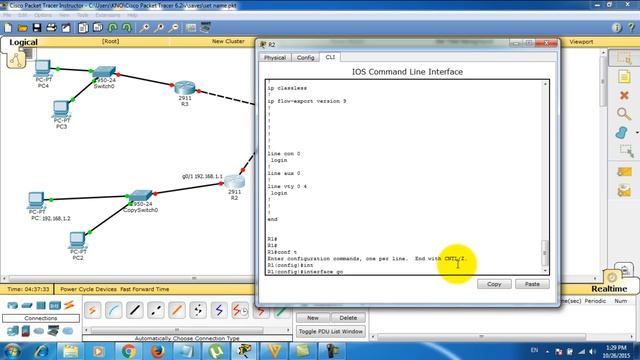Click the New file toolbar icon

click(x=8, y=28)
